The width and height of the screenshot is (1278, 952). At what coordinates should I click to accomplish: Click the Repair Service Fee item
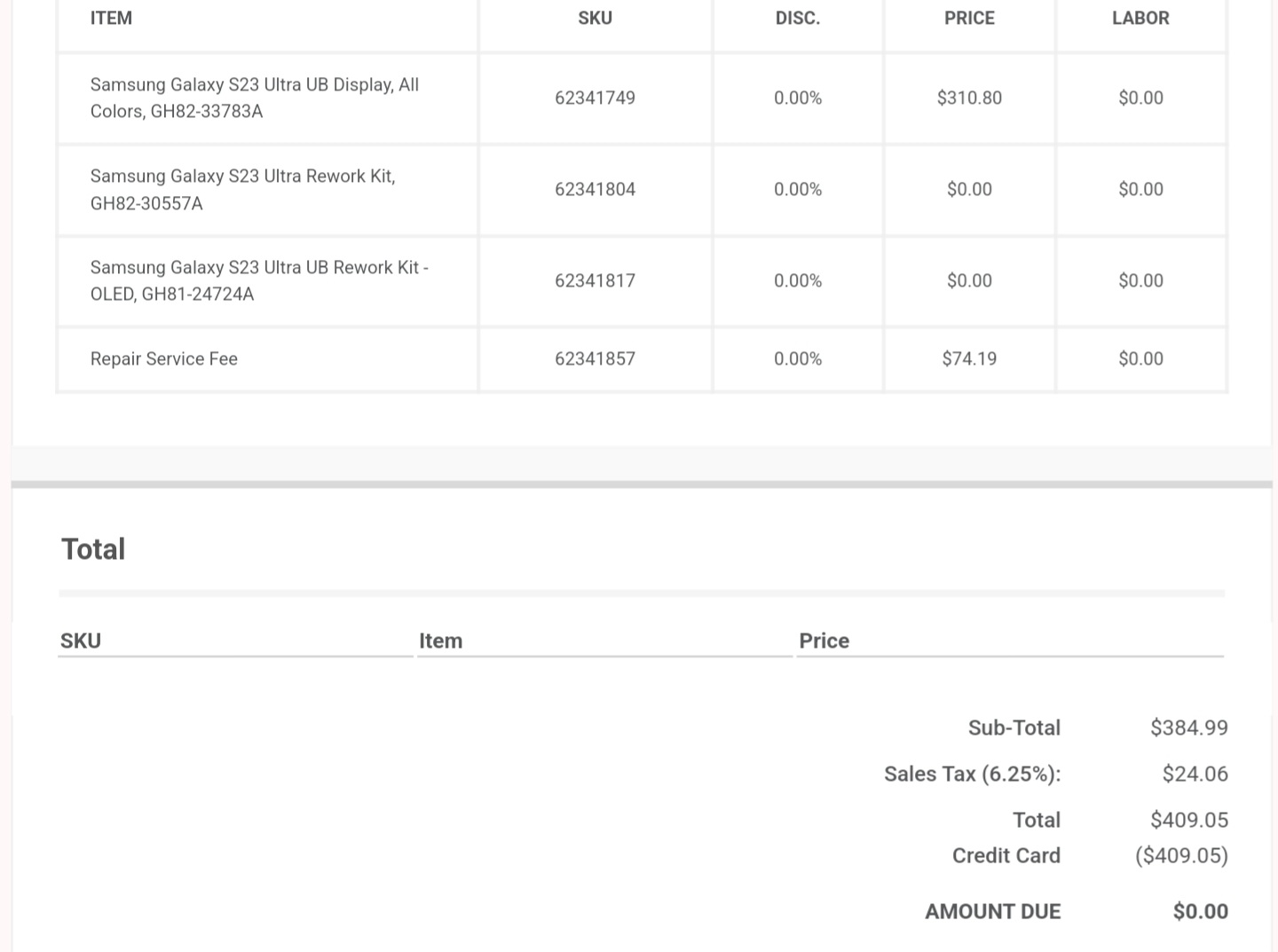pos(164,358)
